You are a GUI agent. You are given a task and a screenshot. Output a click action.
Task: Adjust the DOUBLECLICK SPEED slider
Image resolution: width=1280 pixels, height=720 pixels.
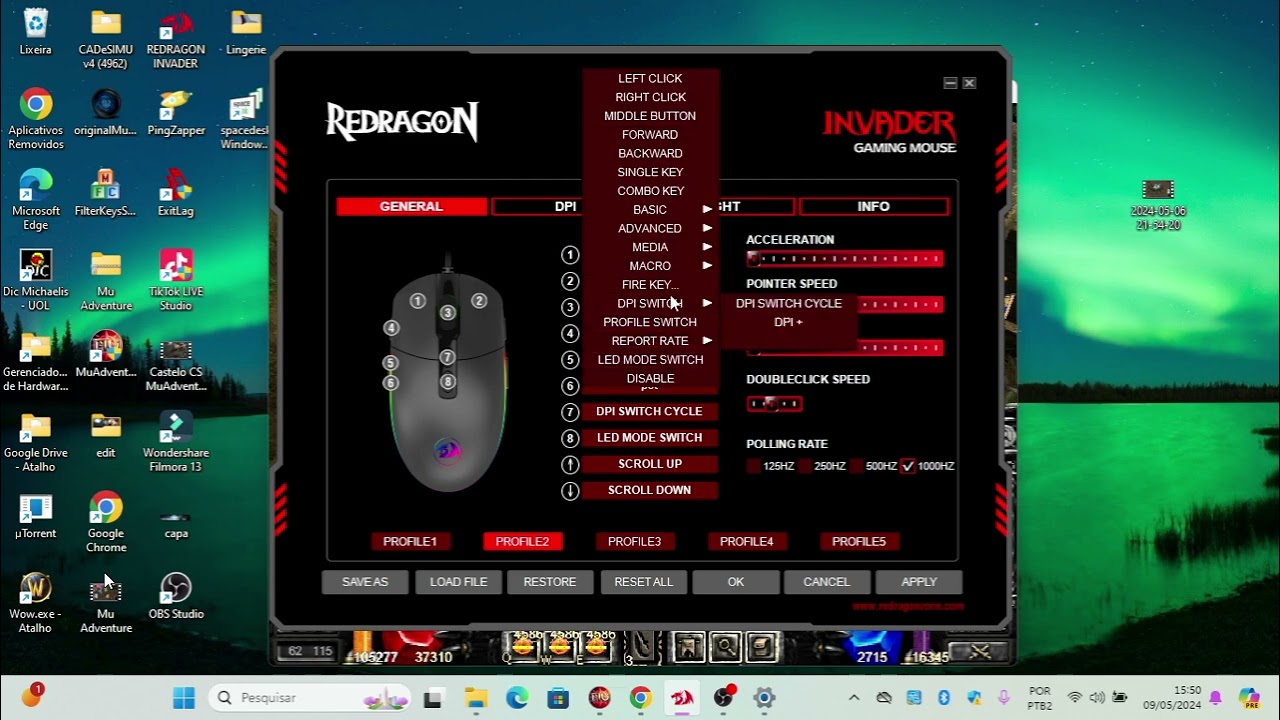[774, 404]
